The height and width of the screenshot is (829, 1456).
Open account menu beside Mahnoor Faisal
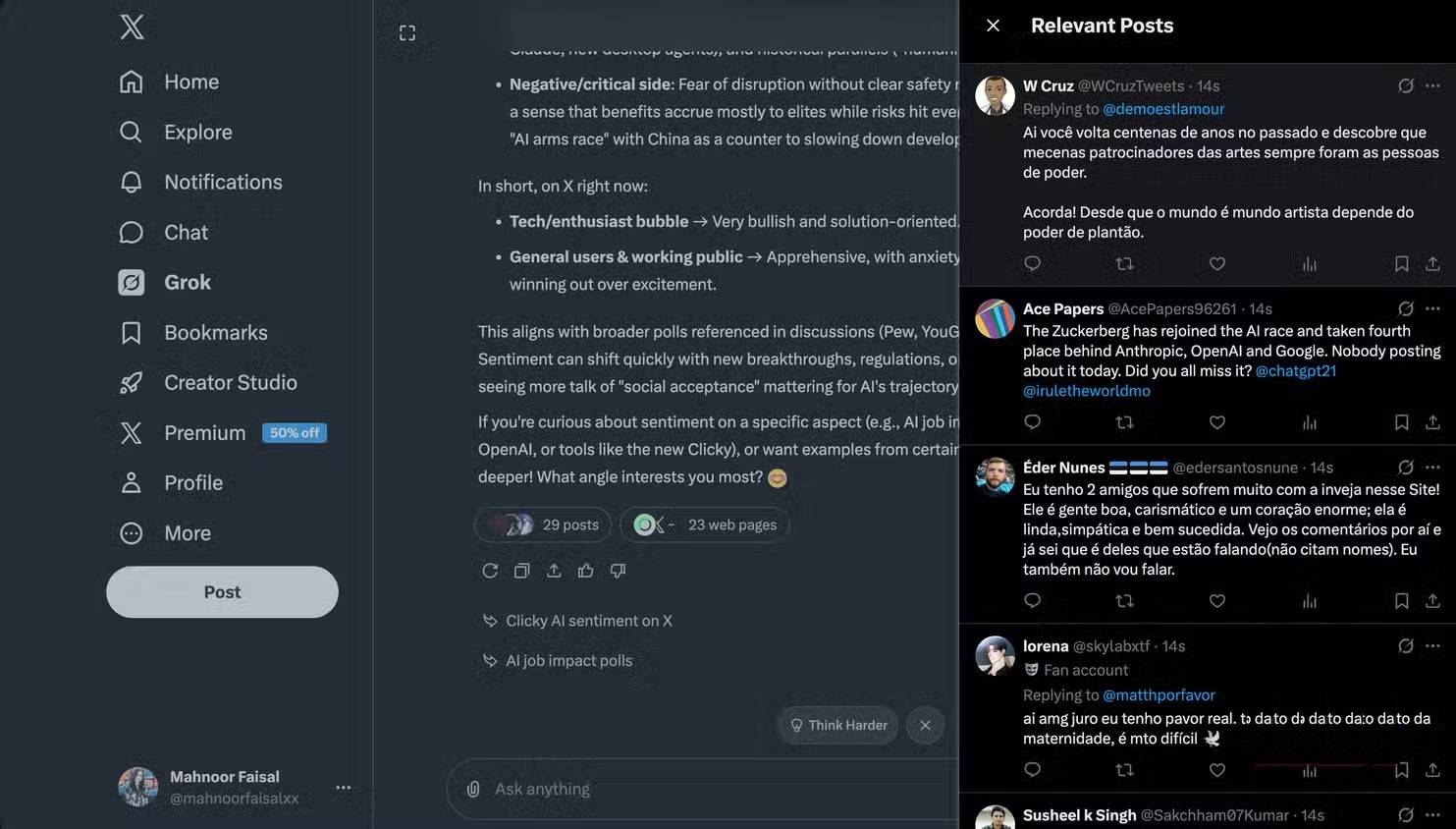(x=343, y=787)
